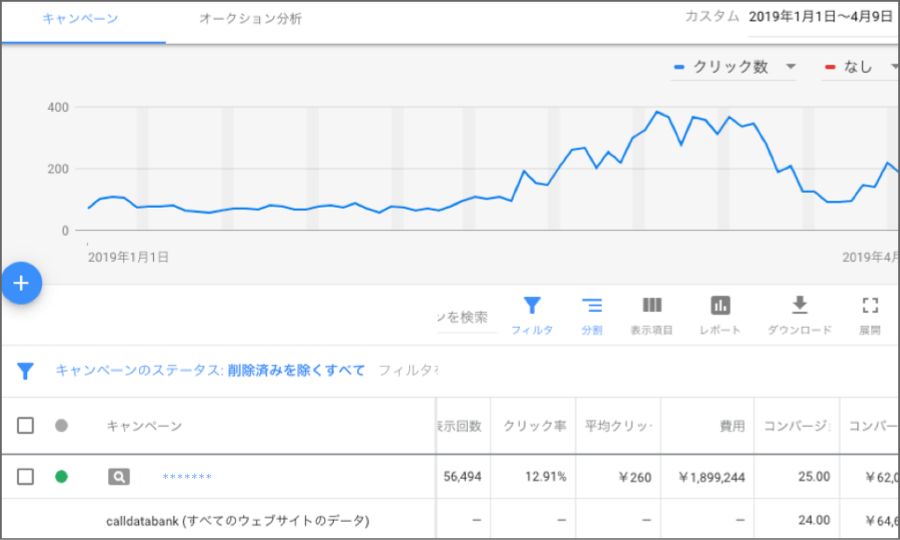Click the 展開 expand icon
The height and width of the screenshot is (540, 900).
(x=870, y=306)
